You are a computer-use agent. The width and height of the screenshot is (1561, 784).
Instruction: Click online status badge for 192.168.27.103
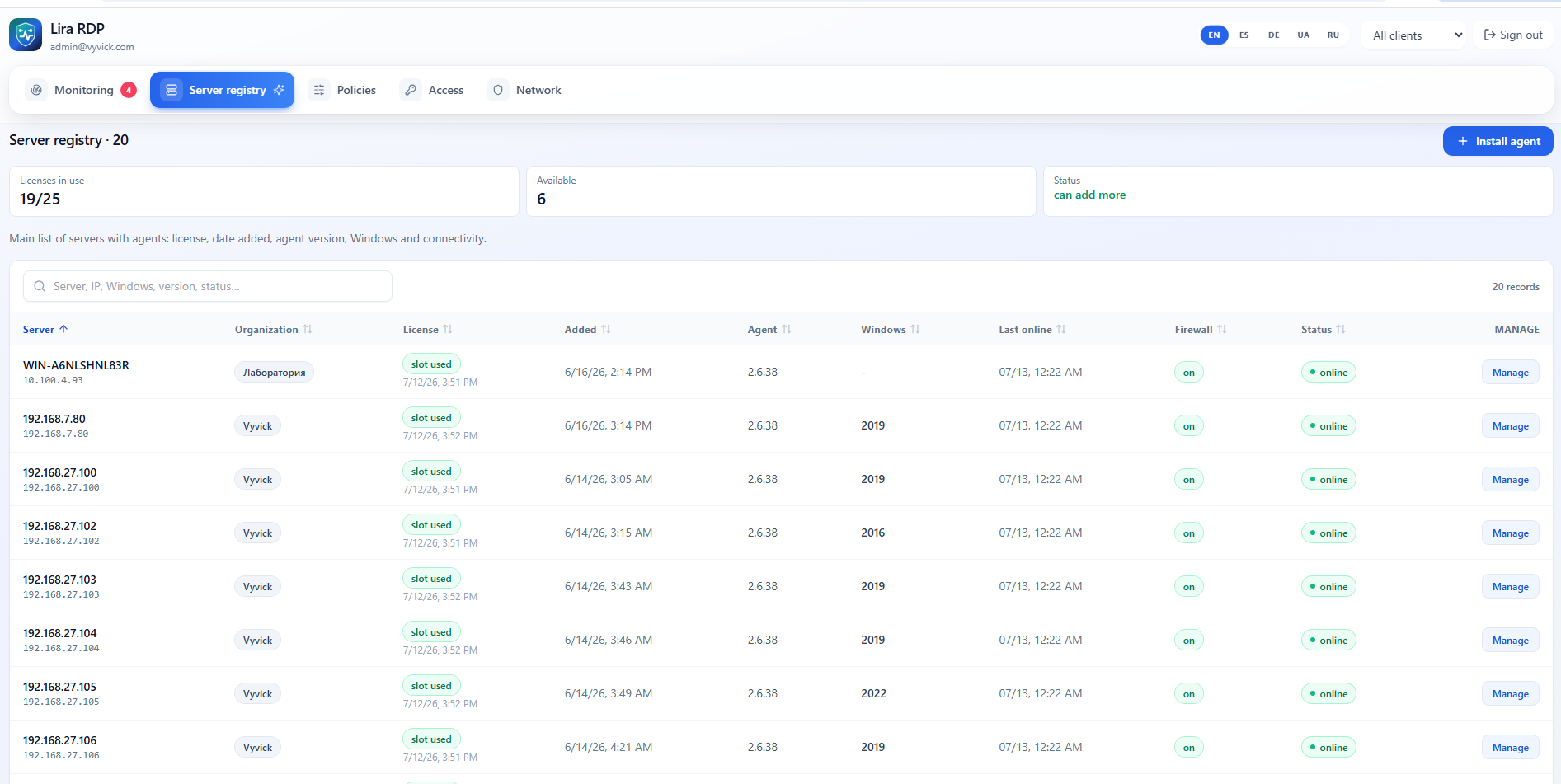[x=1328, y=587]
